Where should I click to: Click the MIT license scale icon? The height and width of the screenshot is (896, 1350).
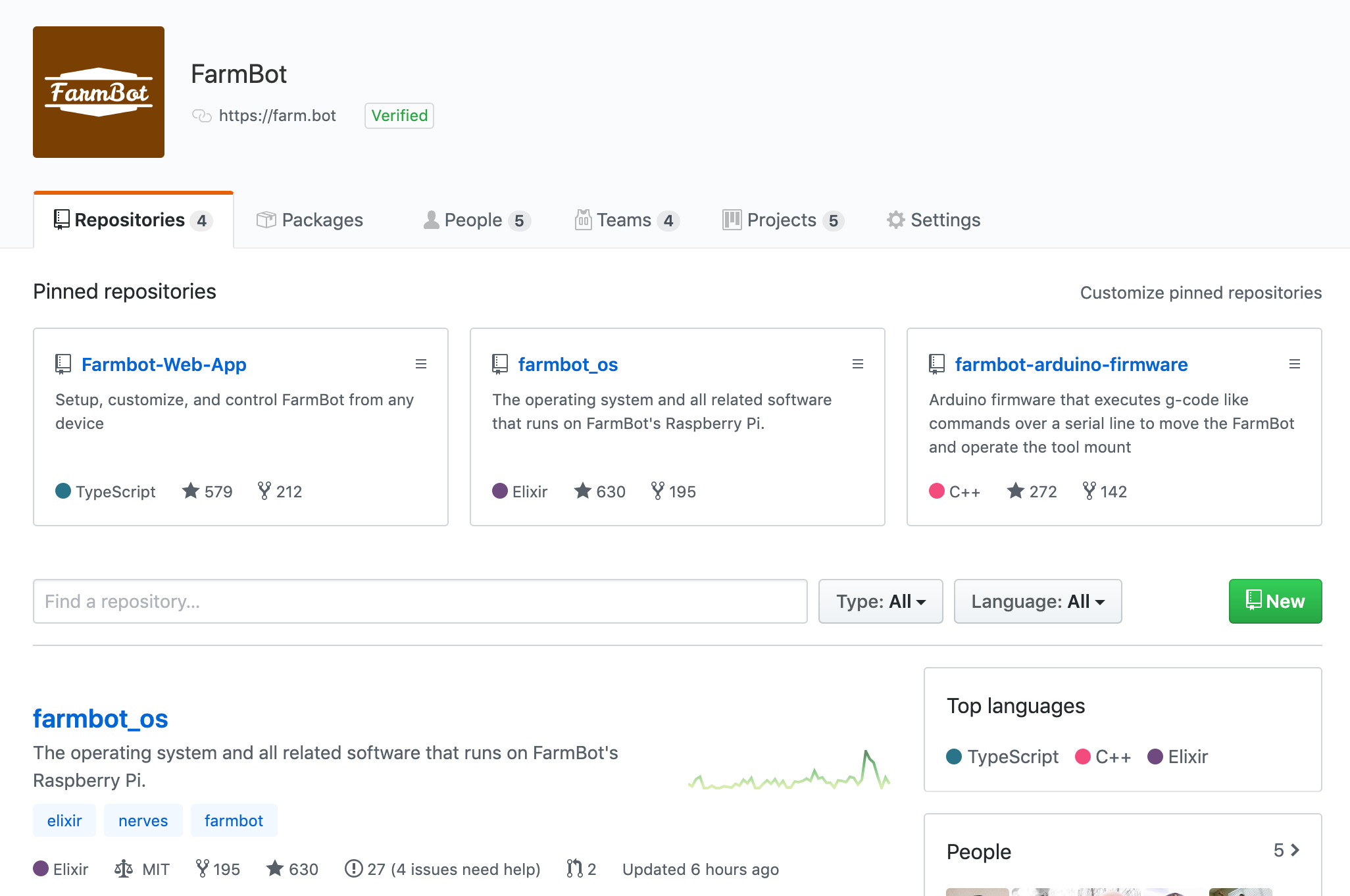point(122,868)
